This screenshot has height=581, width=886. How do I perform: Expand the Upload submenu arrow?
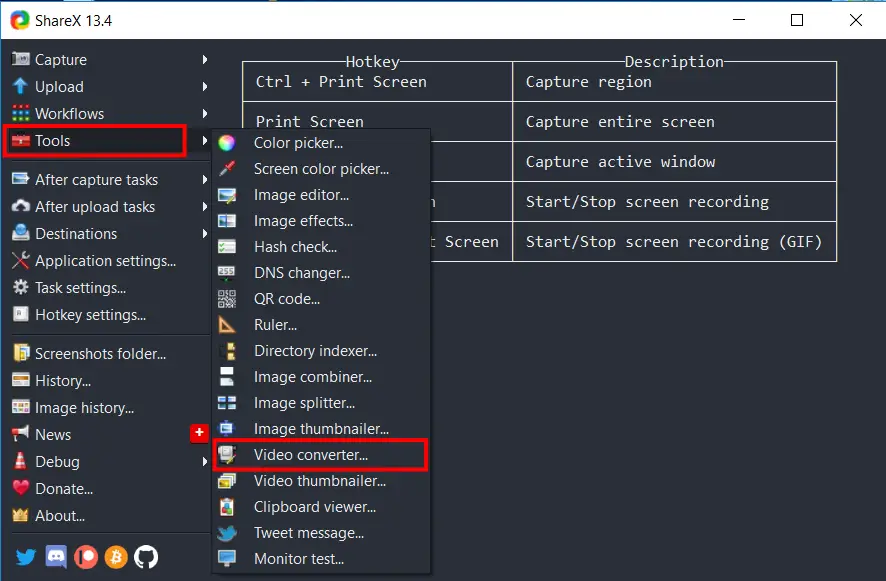205,86
